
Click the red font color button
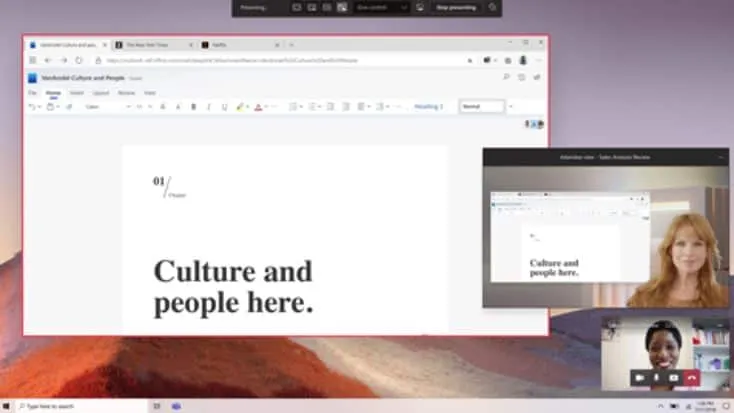[x=258, y=106]
